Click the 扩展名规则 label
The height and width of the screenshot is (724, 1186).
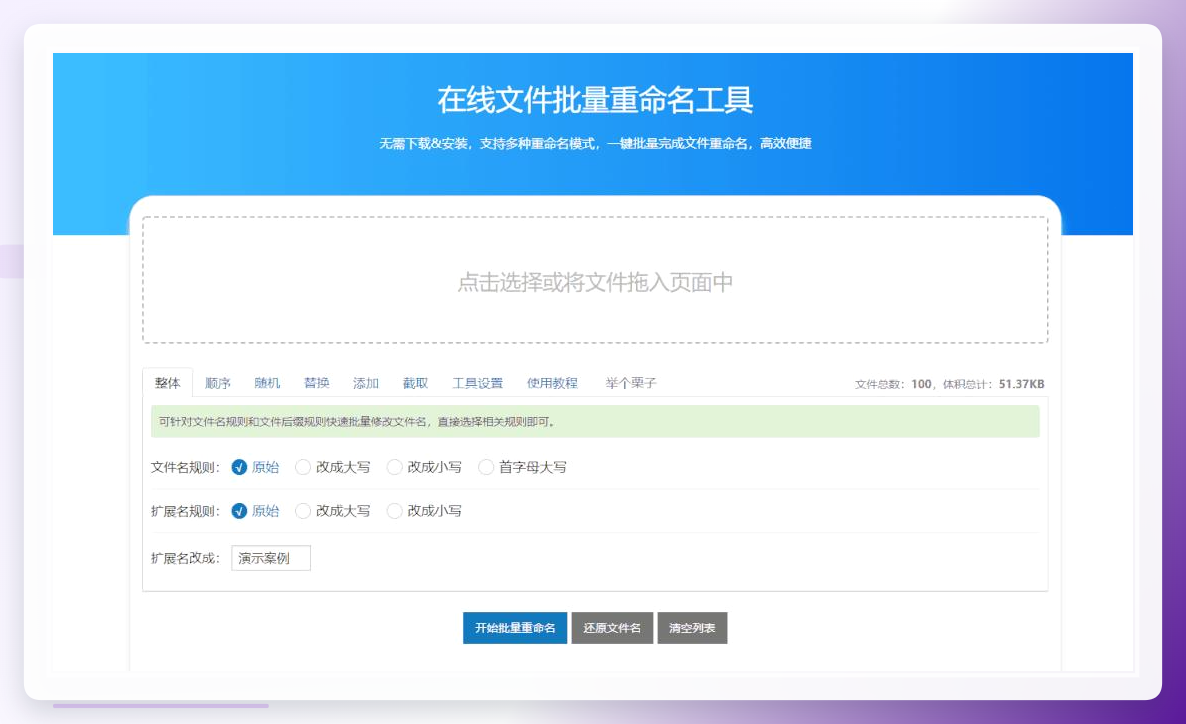[185, 511]
